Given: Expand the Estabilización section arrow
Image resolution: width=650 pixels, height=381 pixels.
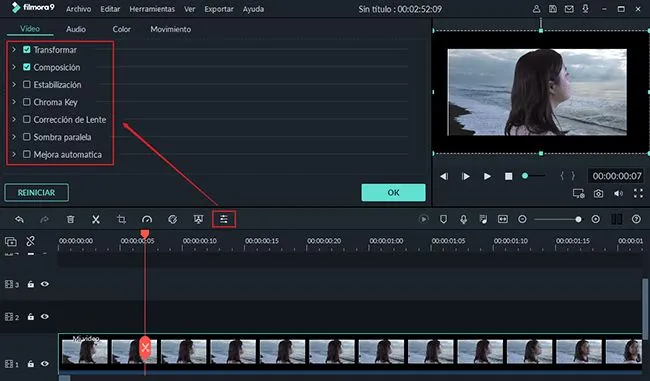Looking at the screenshot, I should [x=14, y=85].
